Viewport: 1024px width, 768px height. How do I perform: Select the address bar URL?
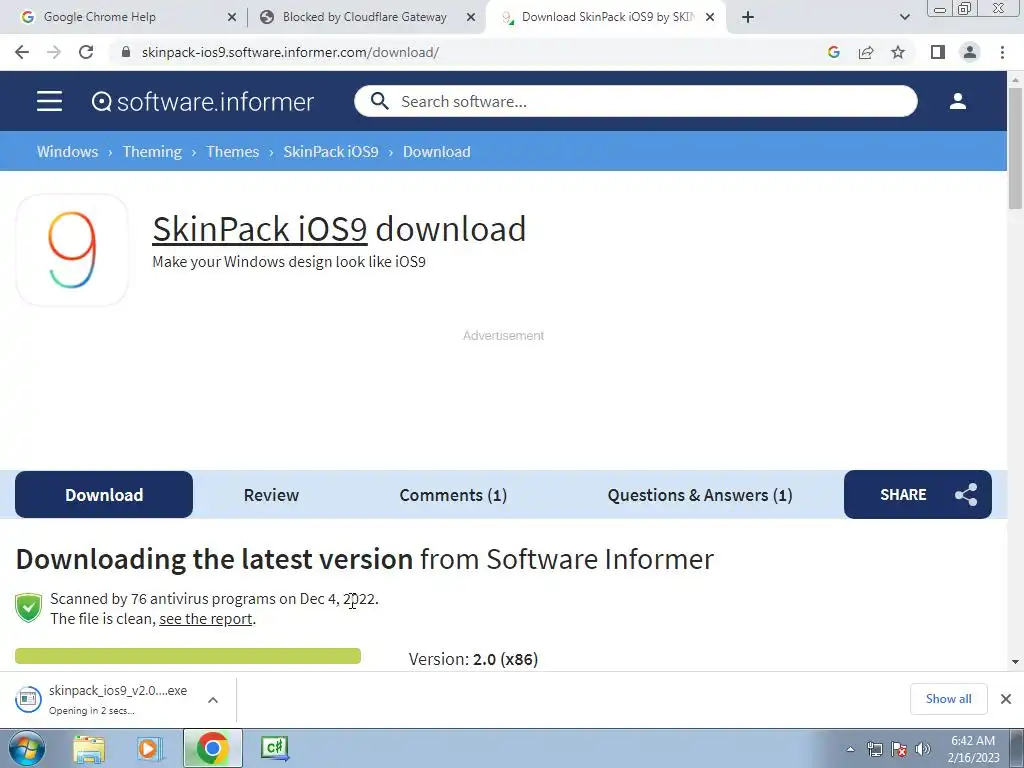(x=291, y=52)
